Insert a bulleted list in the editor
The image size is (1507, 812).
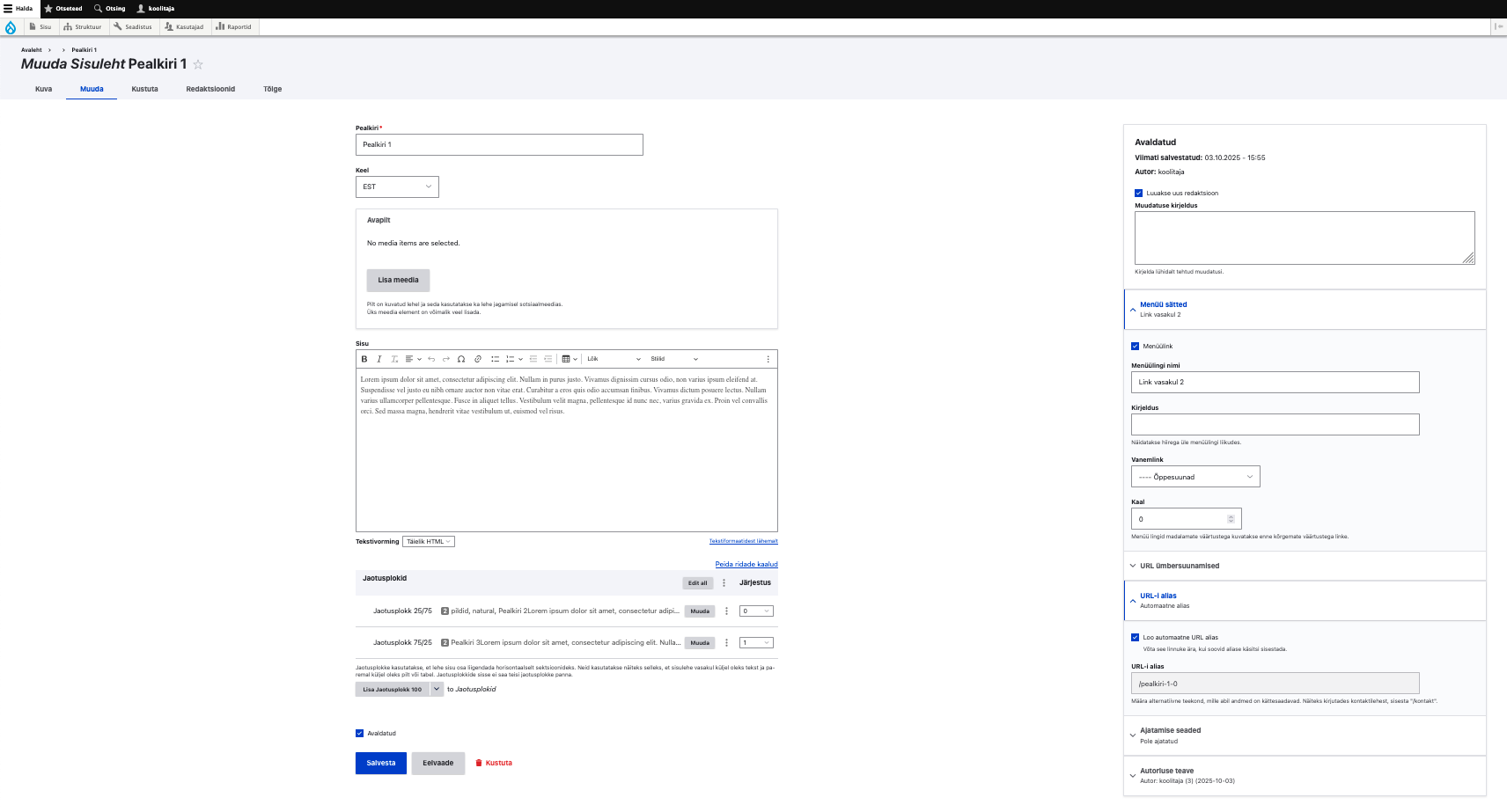point(495,359)
